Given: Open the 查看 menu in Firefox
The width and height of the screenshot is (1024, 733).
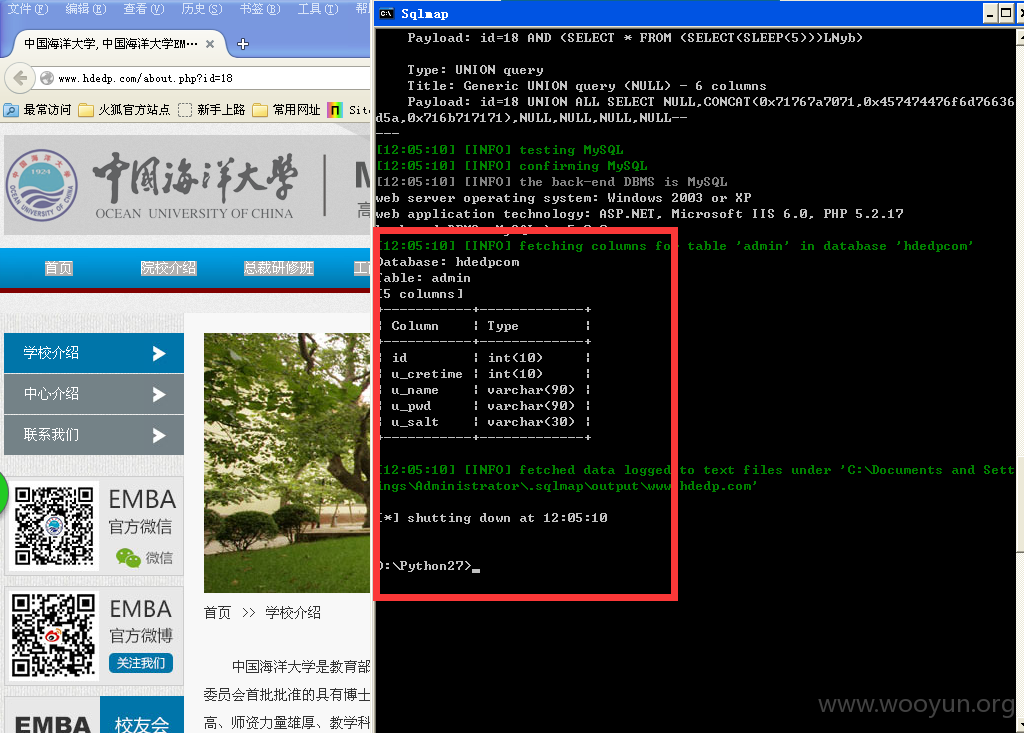Looking at the screenshot, I should point(144,8).
